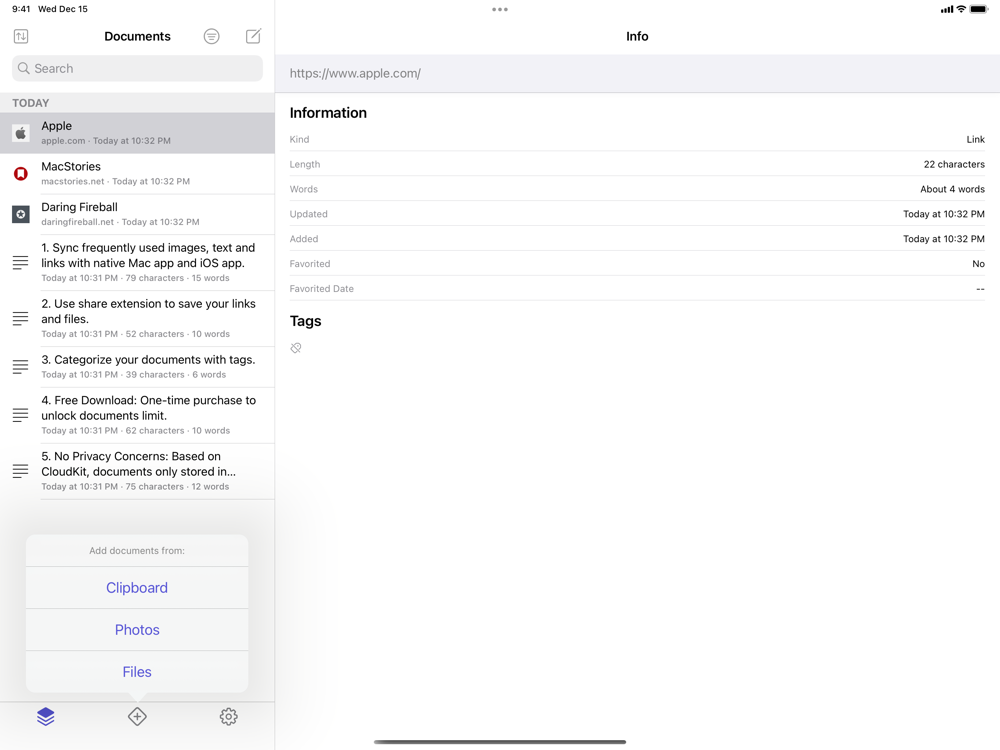Open the Settings gear tab
1000x750 pixels.
[228, 717]
